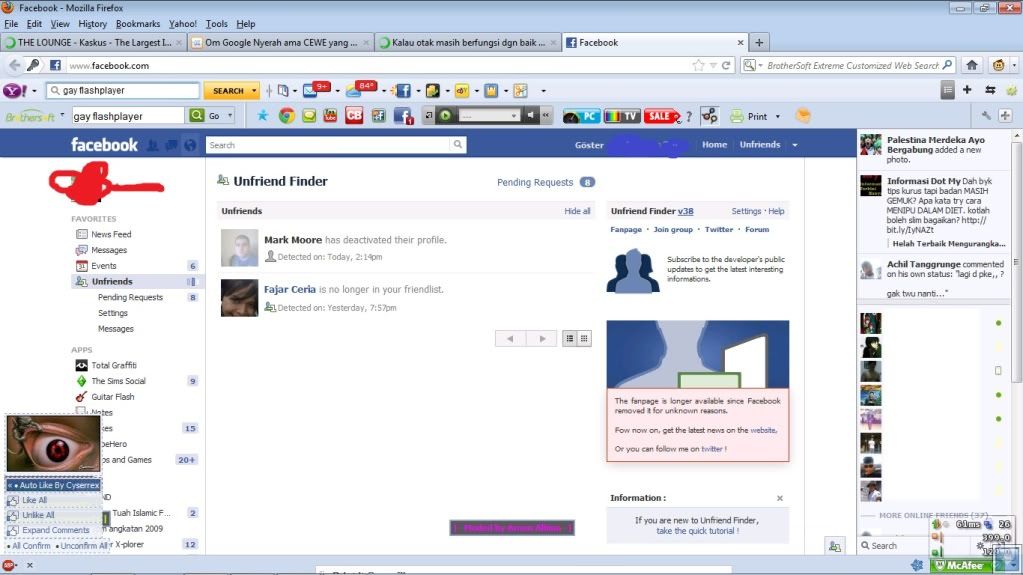
Task: Open The Sims Social app
Action: pyautogui.click(x=118, y=381)
